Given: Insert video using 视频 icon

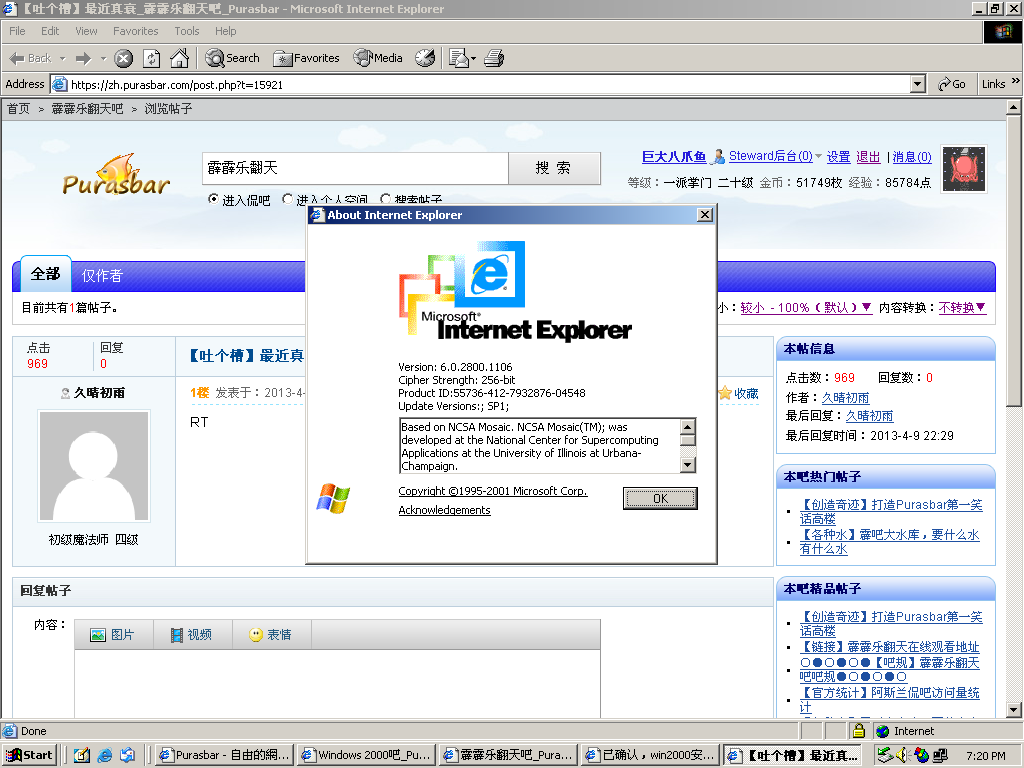Looking at the screenshot, I should 190,635.
